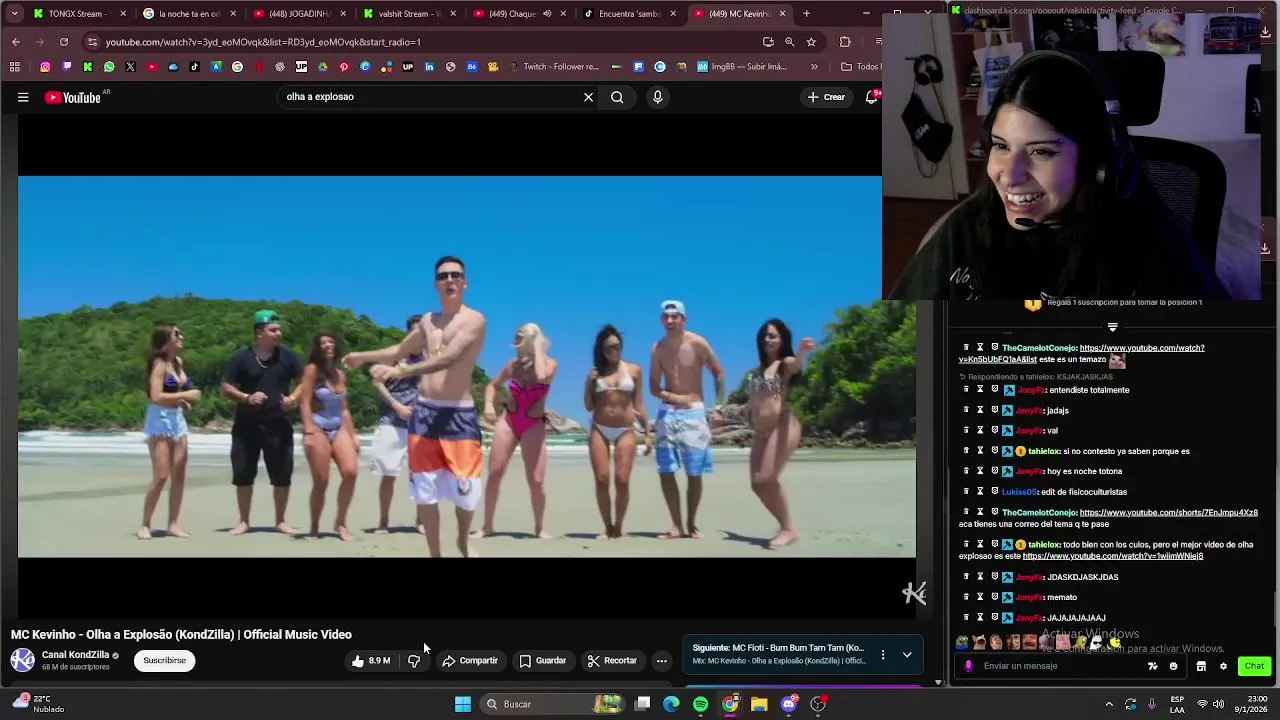This screenshot has height=720, width=1280.
Task: Open the WhatsApp bookmark
Action: click(109, 67)
